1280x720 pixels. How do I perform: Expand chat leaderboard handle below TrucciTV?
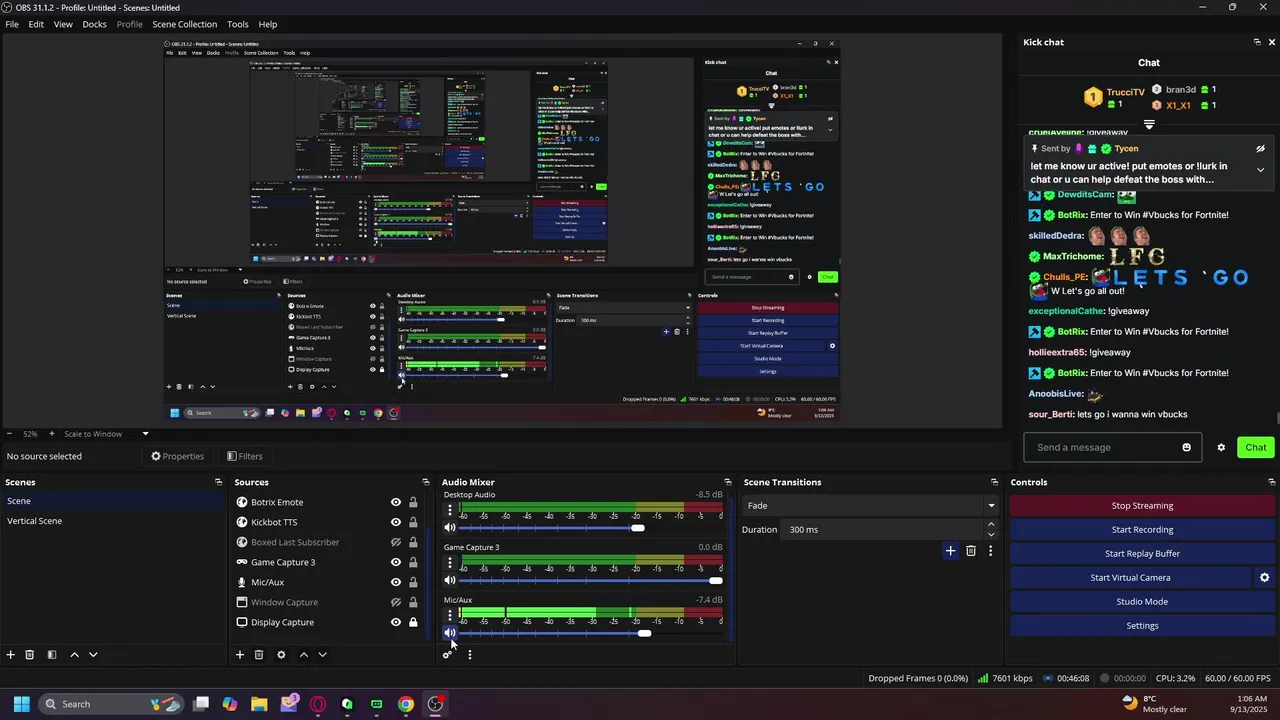pyautogui.click(x=1149, y=125)
